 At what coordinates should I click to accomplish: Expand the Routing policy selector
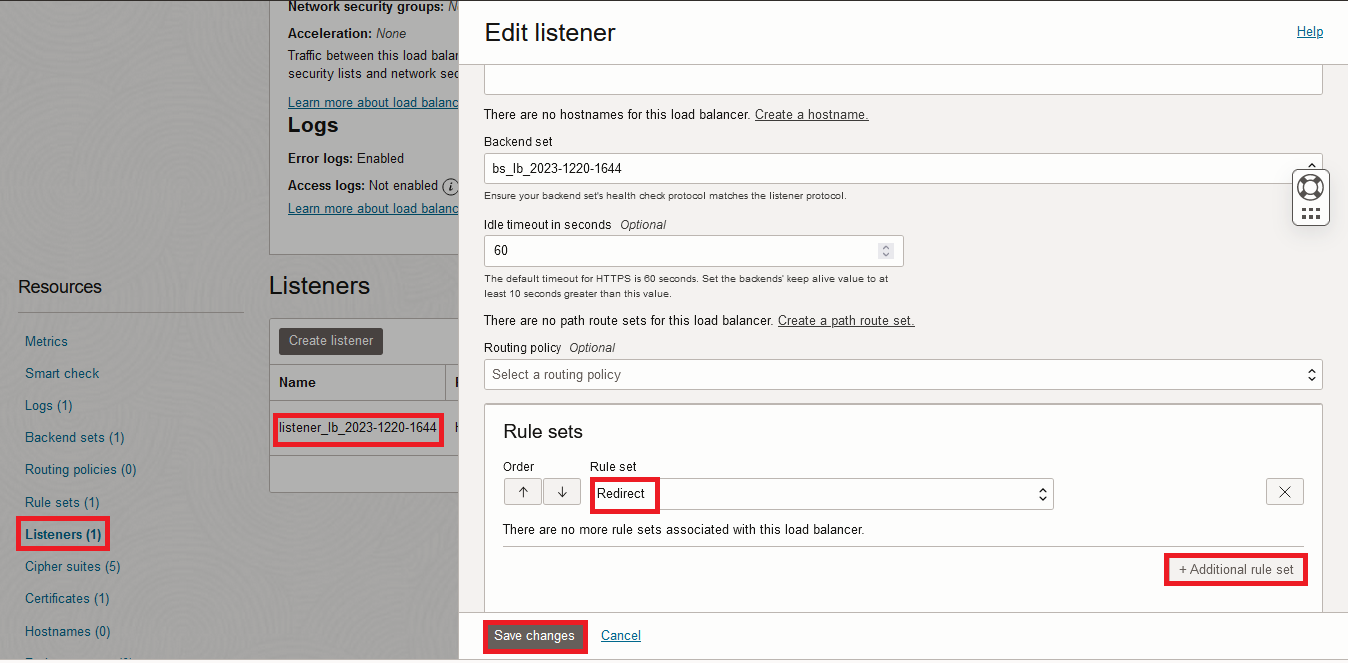coord(902,375)
